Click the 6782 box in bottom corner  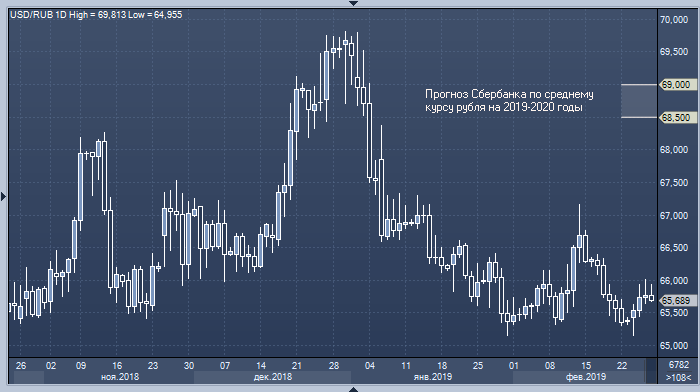[679, 365]
